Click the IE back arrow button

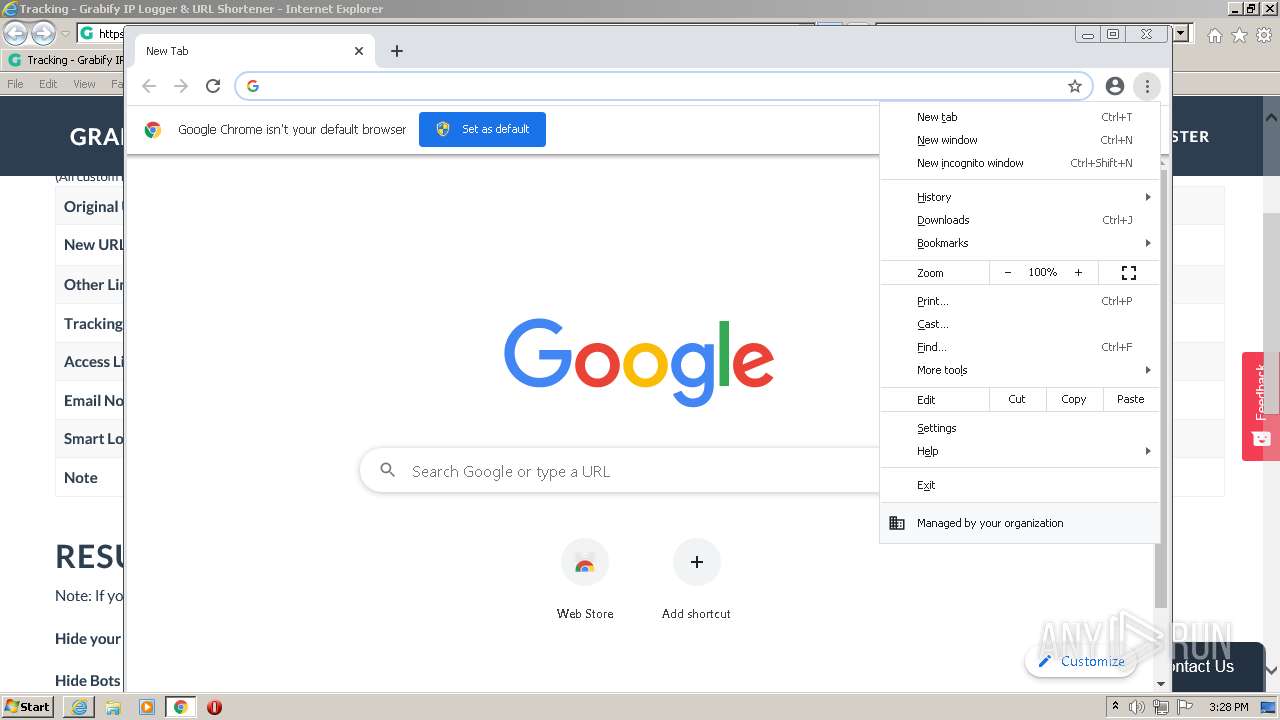point(15,34)
